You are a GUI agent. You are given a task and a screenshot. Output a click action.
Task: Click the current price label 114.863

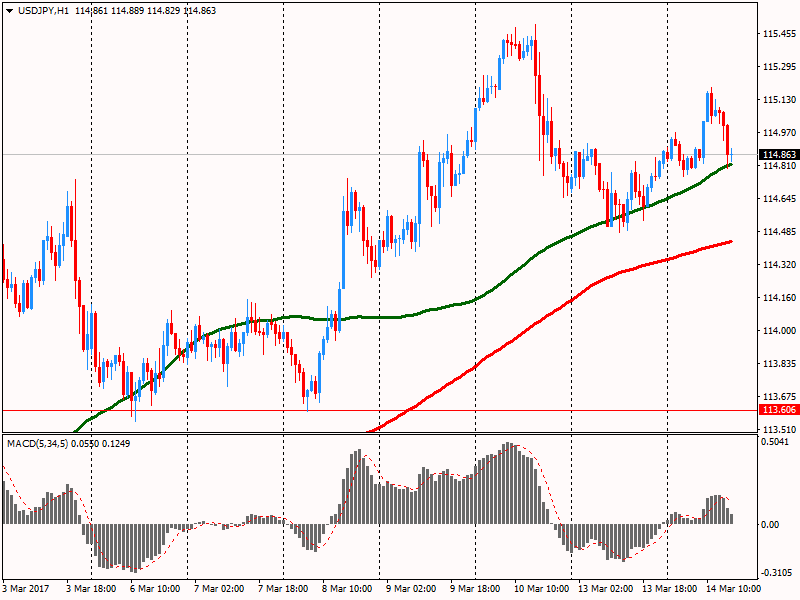click(779, 155)
